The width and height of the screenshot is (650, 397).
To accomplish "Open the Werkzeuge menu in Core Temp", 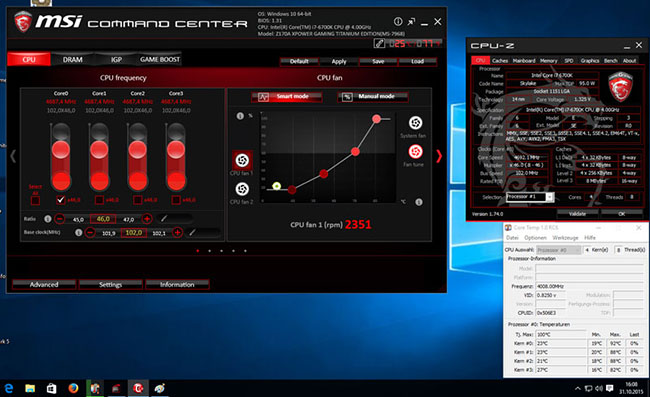I will tap(565, 238).
